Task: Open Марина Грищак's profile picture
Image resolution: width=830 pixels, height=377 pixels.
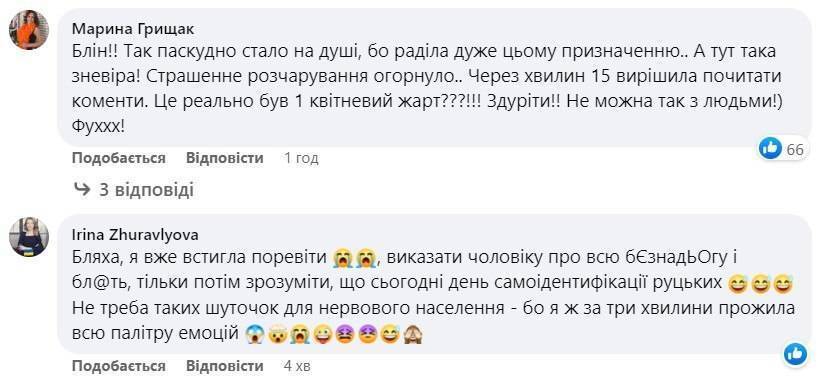Action: coord(29,30)
